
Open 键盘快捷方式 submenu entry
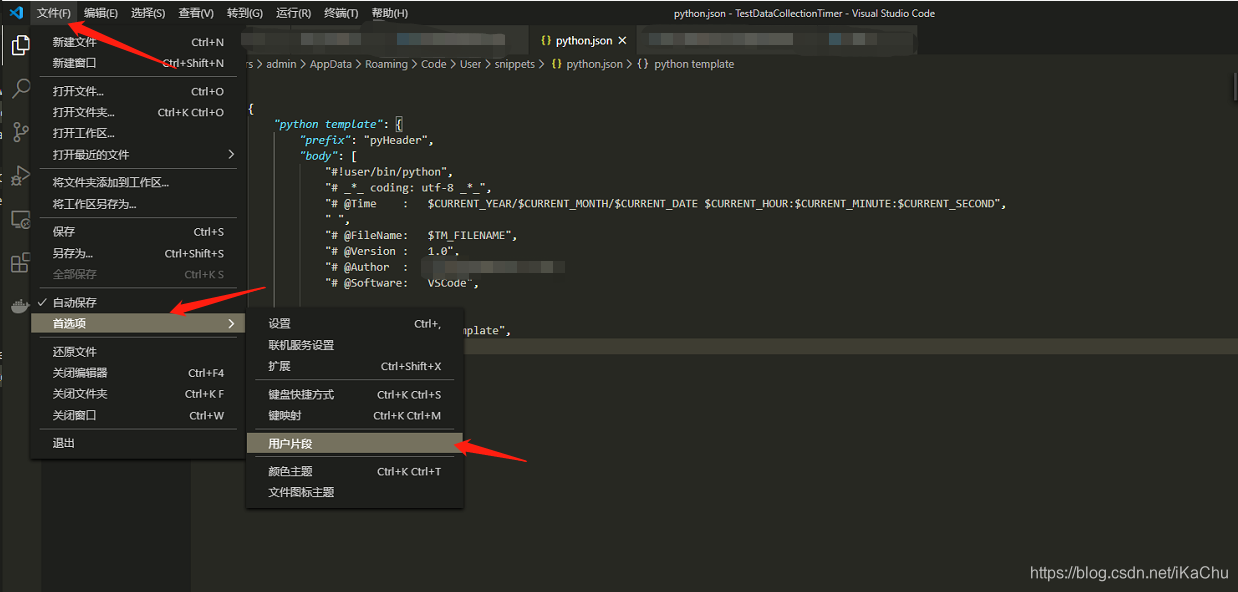(355, 394)
